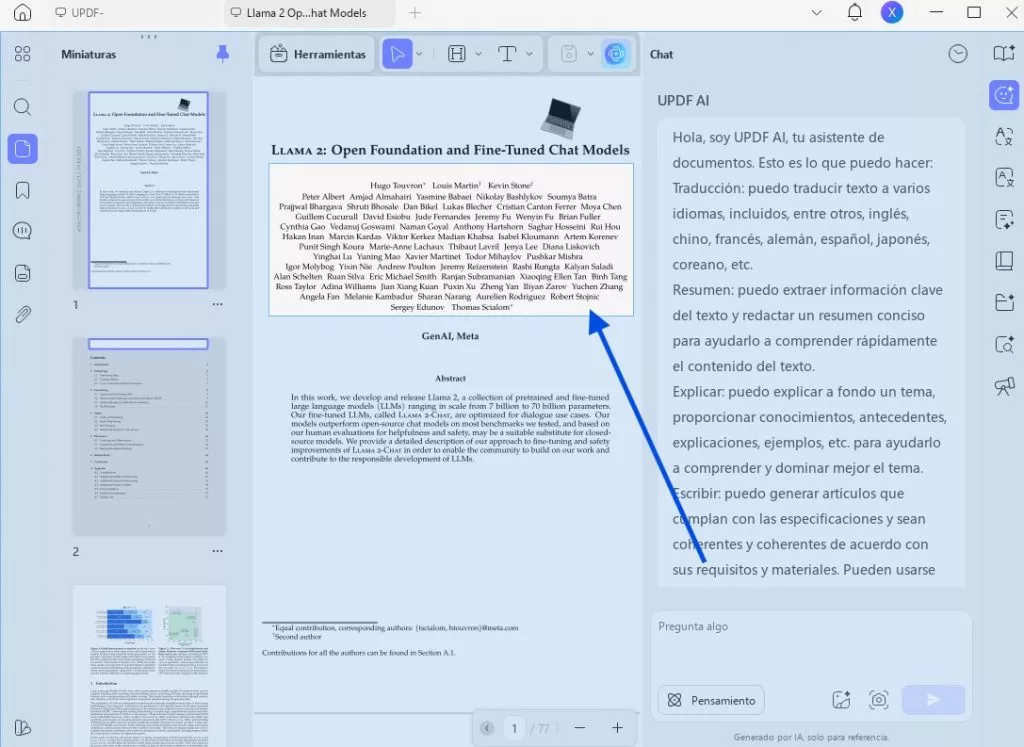Open the comments sidebar icon

[x=22, y=230]
